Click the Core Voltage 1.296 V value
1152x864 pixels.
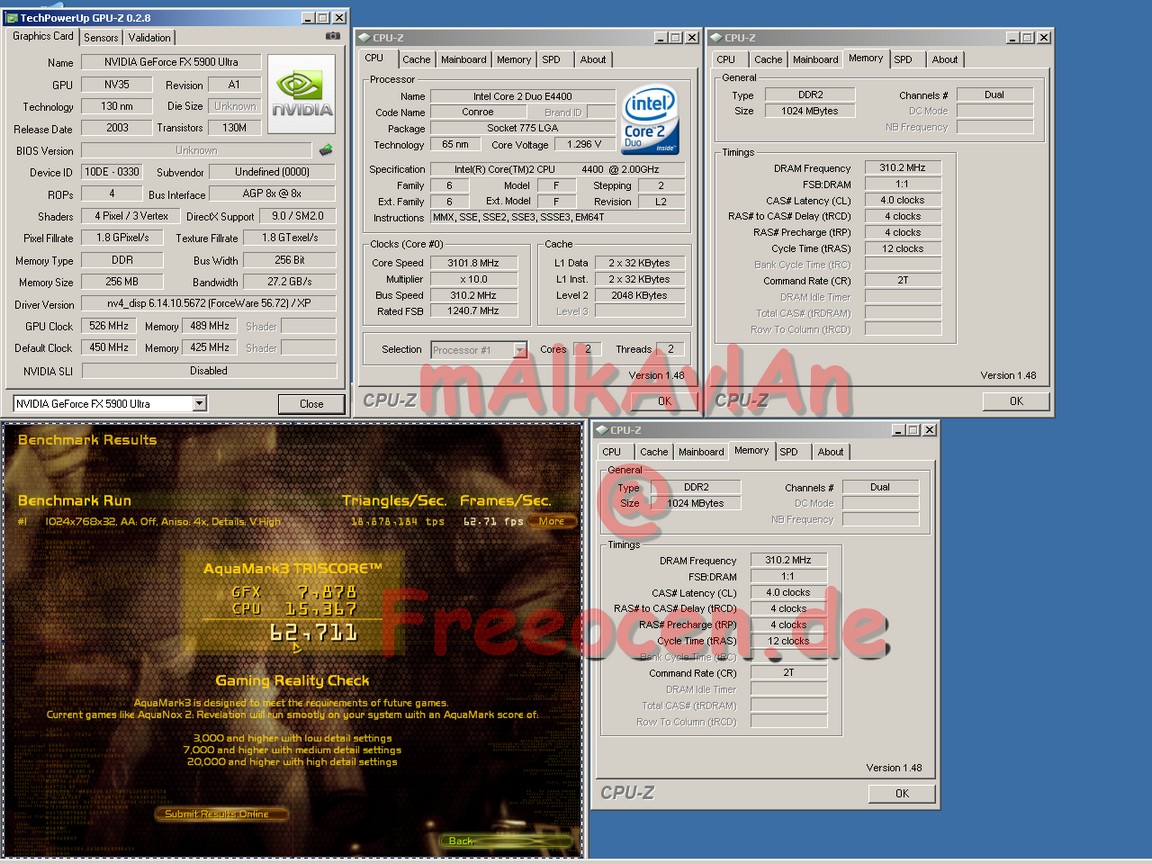(584, 145)
